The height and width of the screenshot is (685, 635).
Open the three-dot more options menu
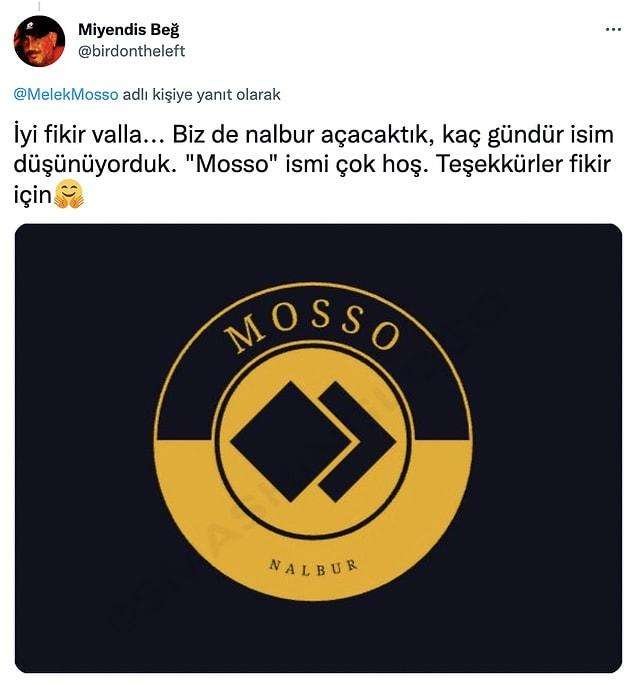click(613, 29)
